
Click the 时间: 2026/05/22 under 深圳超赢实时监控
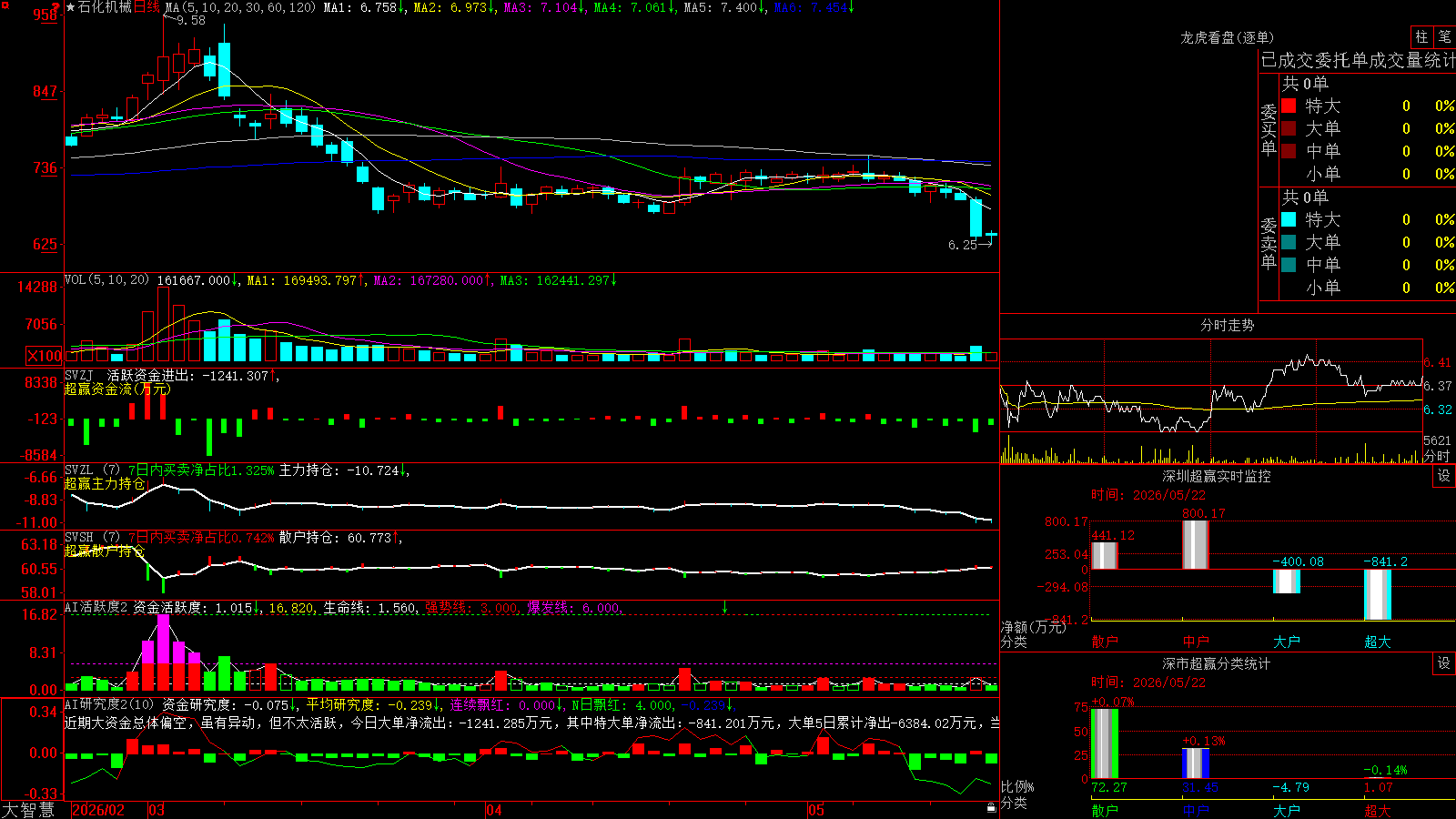tap(1148, 495)
